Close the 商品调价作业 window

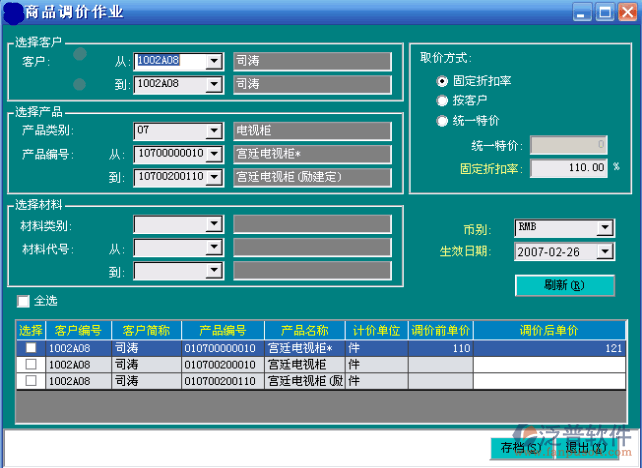pos(626,12)
